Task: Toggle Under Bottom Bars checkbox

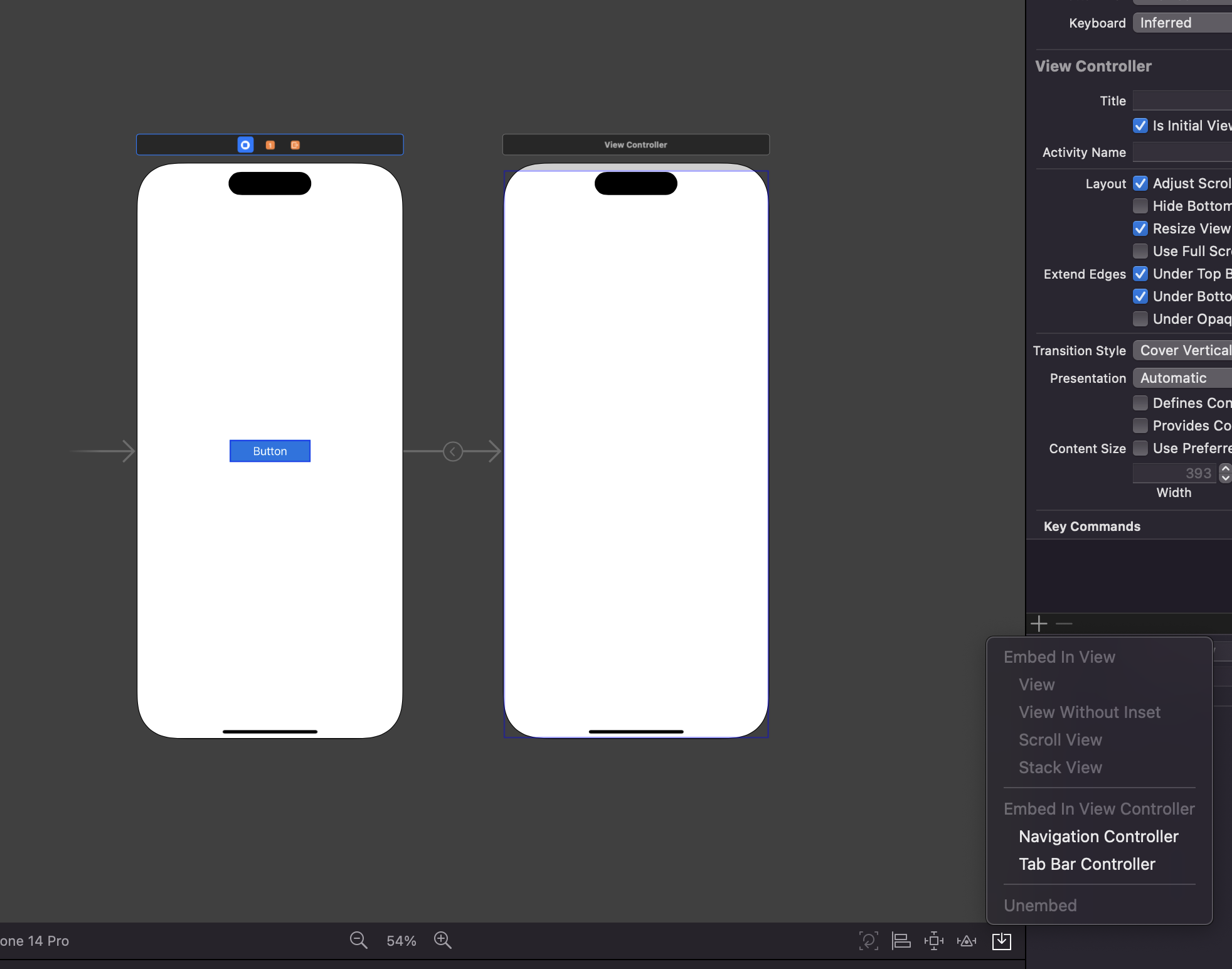Action: tap(1140, 296)
